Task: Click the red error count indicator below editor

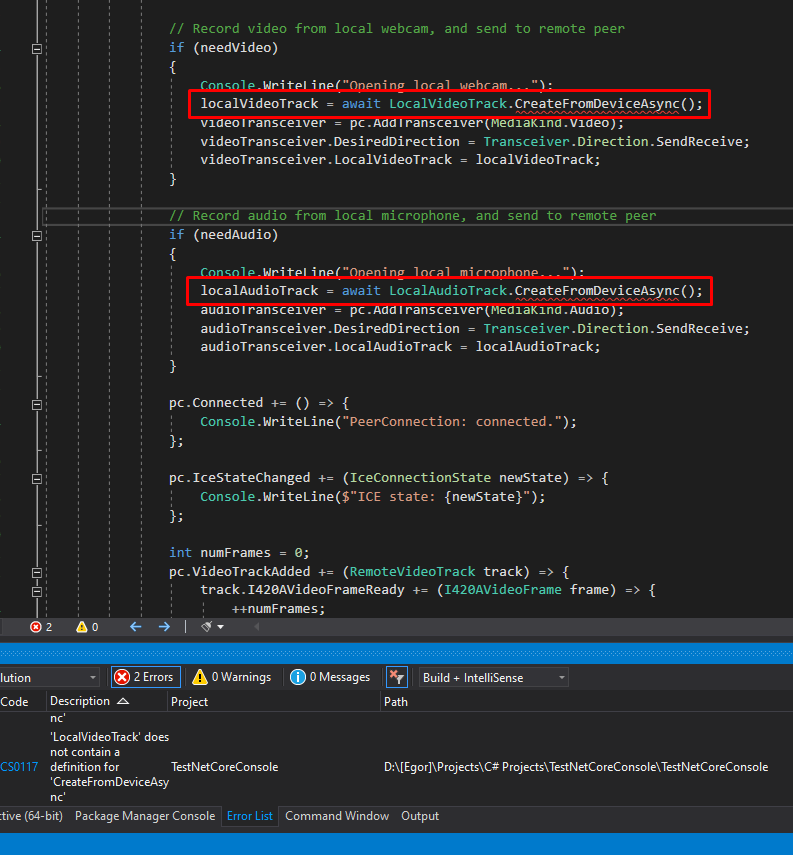Action: (41, 627)
